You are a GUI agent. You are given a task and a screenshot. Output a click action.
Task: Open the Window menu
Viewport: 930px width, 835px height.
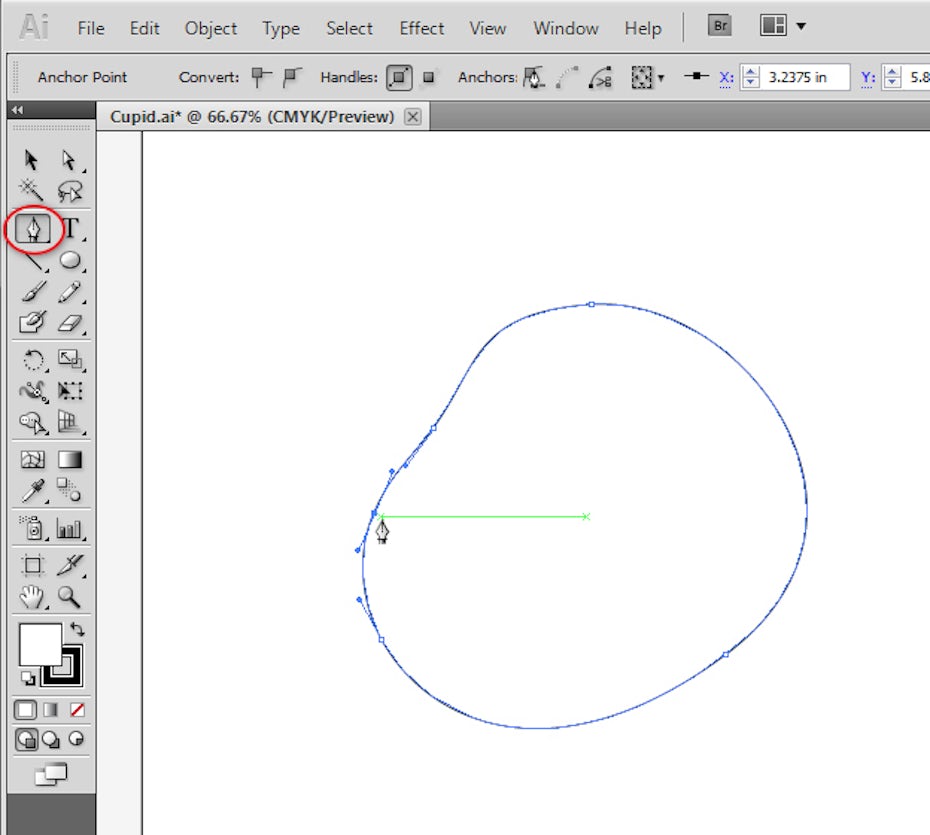pos(565,28)
